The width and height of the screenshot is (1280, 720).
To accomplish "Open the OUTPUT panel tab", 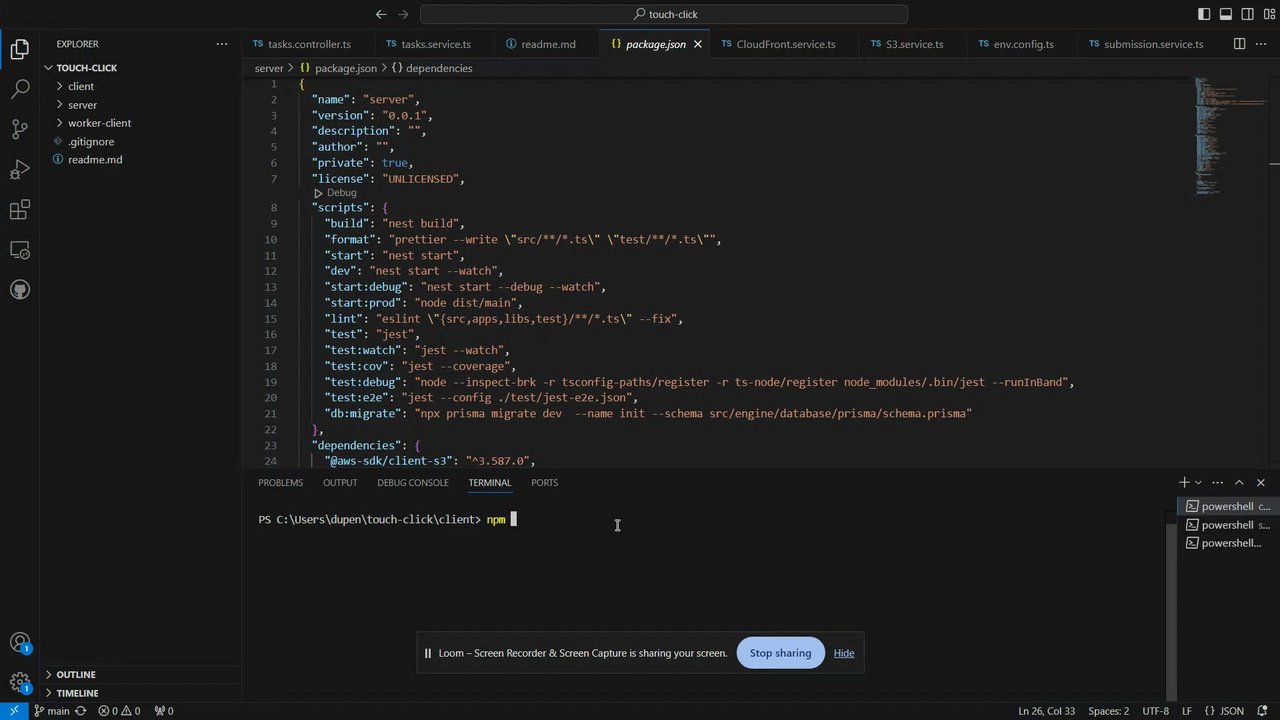I will click(340, 482).
